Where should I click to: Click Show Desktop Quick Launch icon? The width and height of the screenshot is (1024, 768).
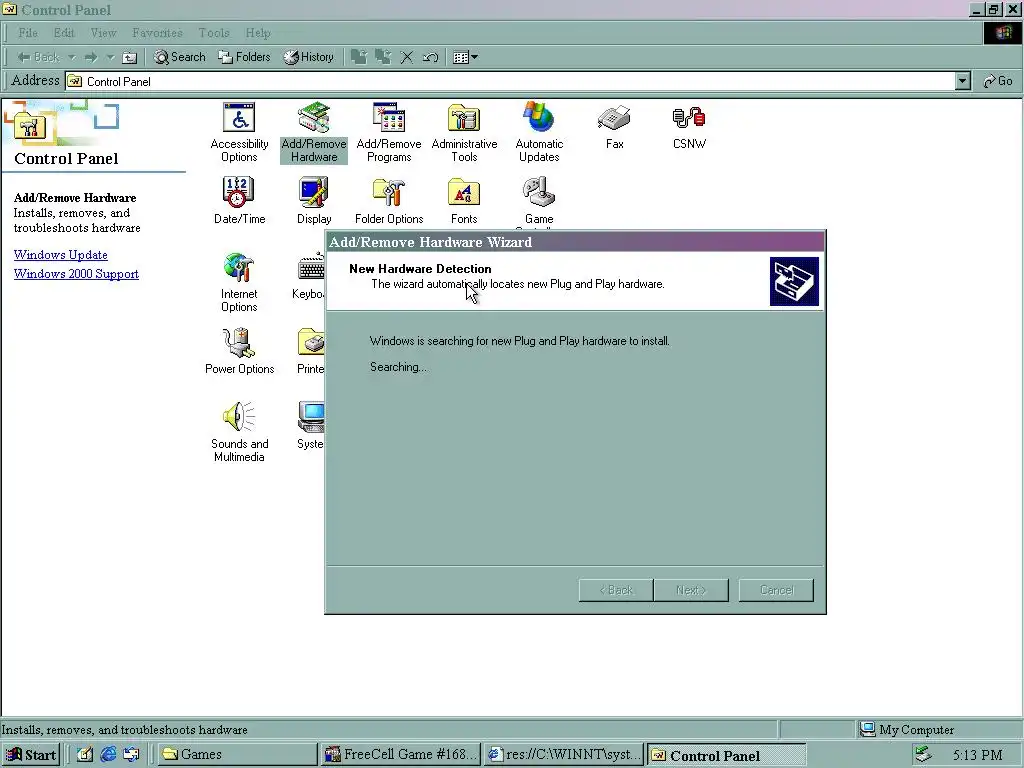[x=84, y=755]
